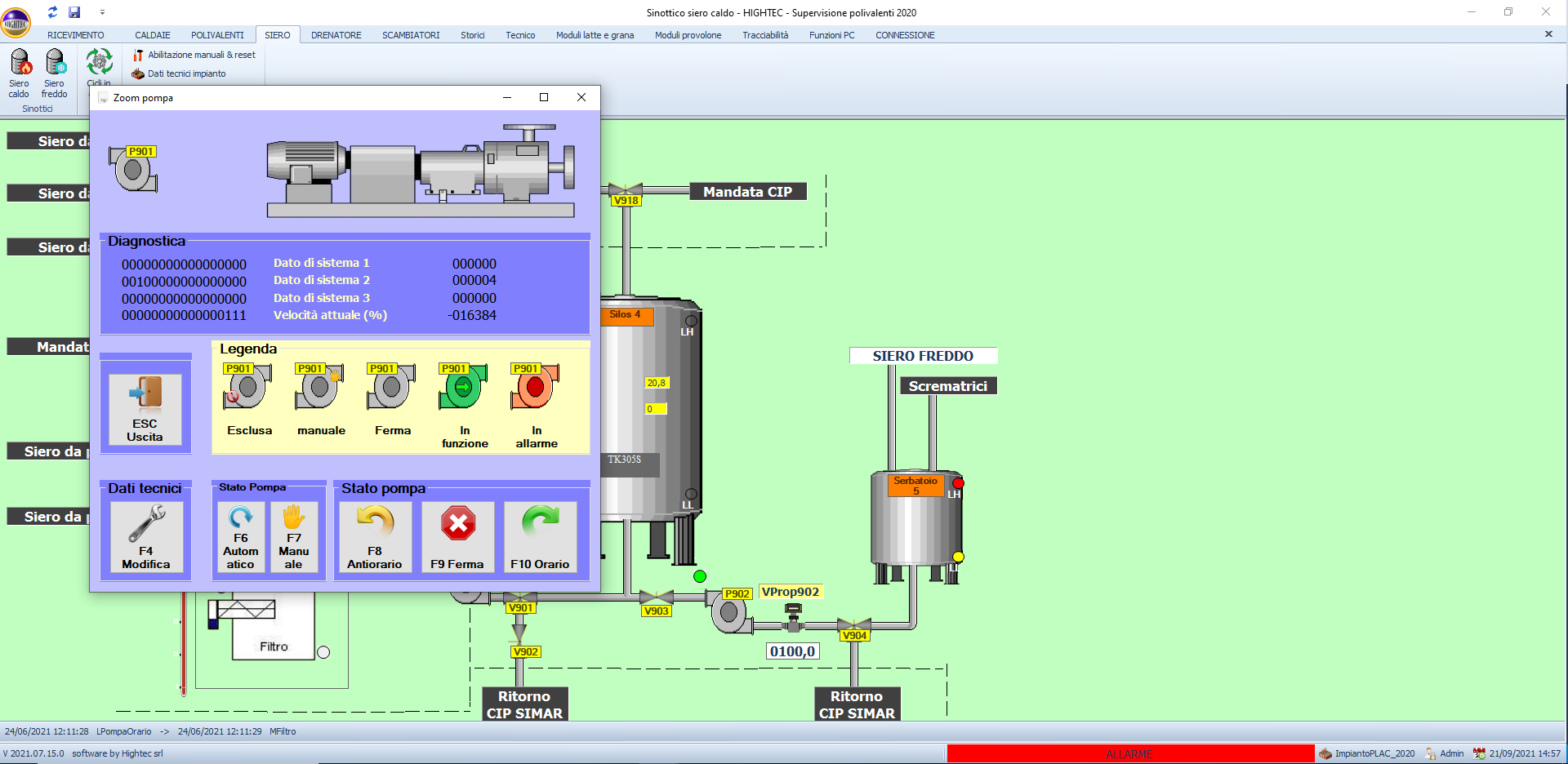Switch to DRENATORE tab

pos(336,35)
